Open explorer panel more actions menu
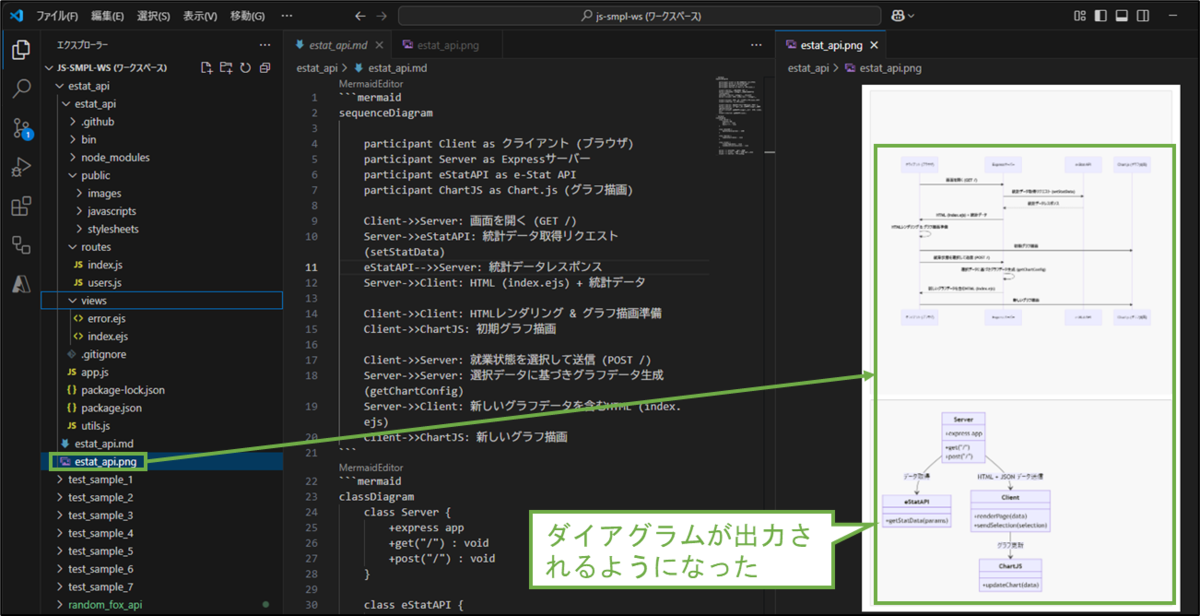This screenshot has width=1200, height=616. pyautogui.click(x=264, y=45)
